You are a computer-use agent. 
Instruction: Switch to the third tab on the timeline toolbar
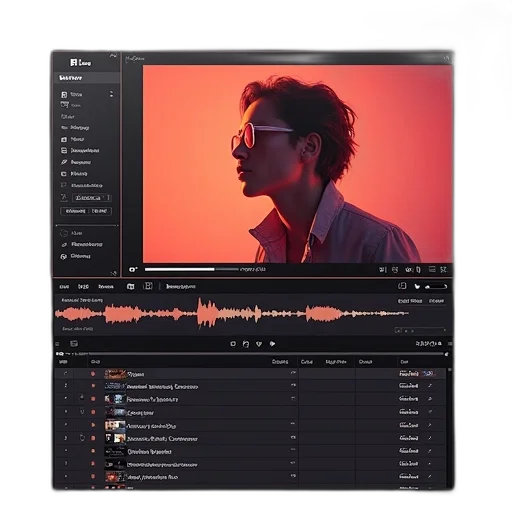pyautogui.click(x=106, y=287)
